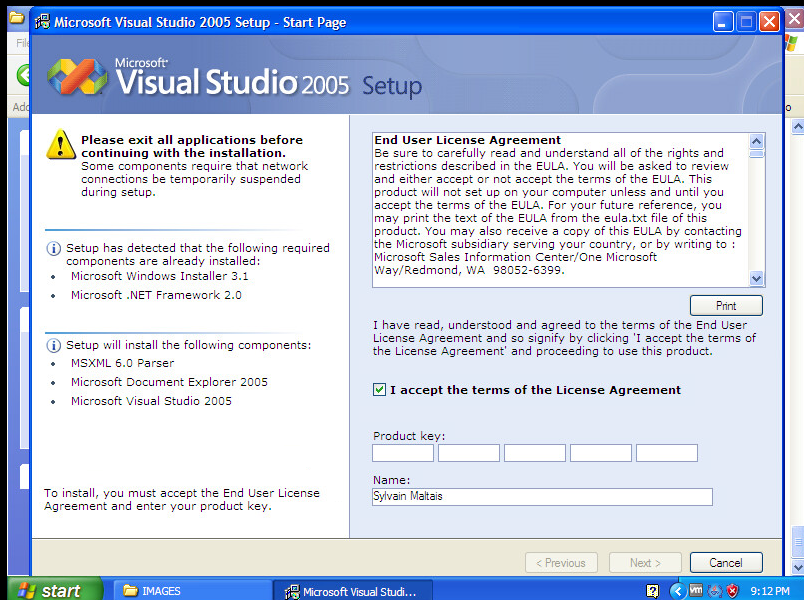The image size is (804, 600).
Task: Click 'Microsoft Windows Installer 3.1' item
Action: coord(159,276)
